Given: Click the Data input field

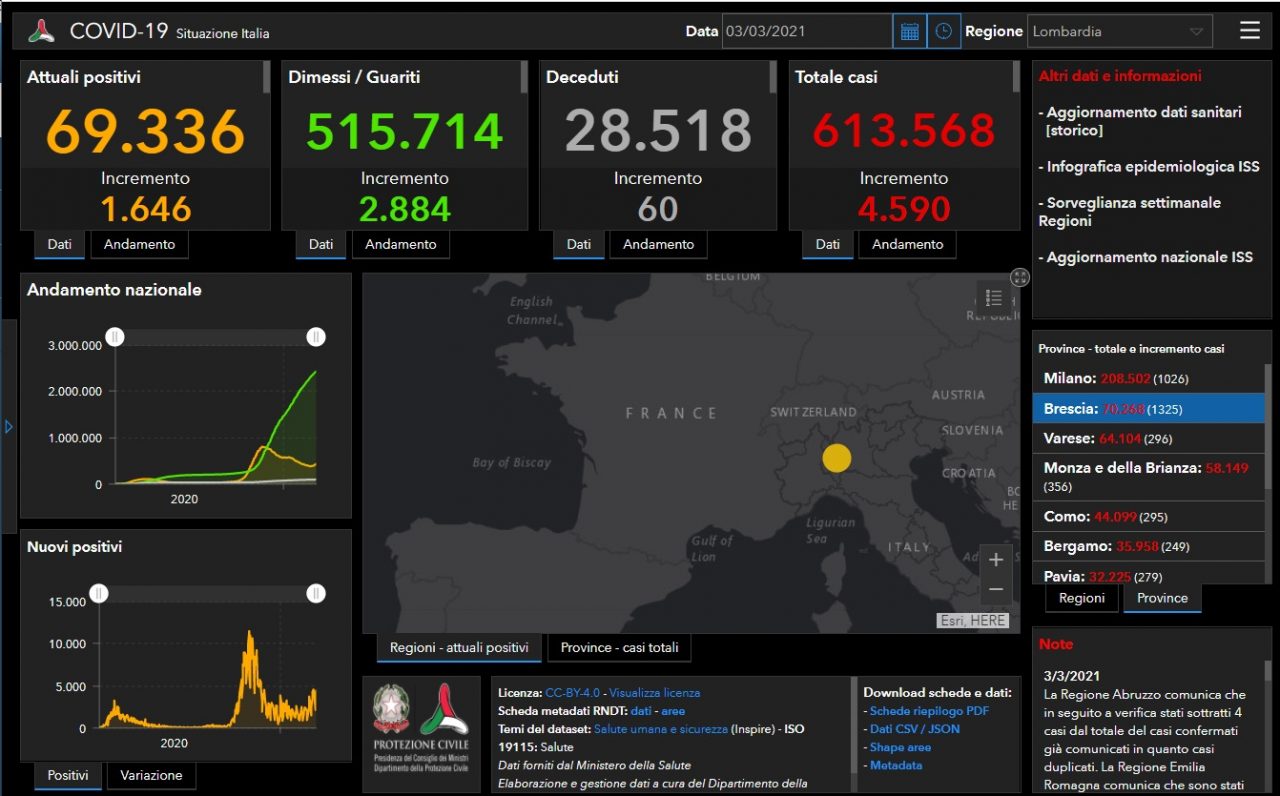Looking at the screenshot, I should (806, 31).
